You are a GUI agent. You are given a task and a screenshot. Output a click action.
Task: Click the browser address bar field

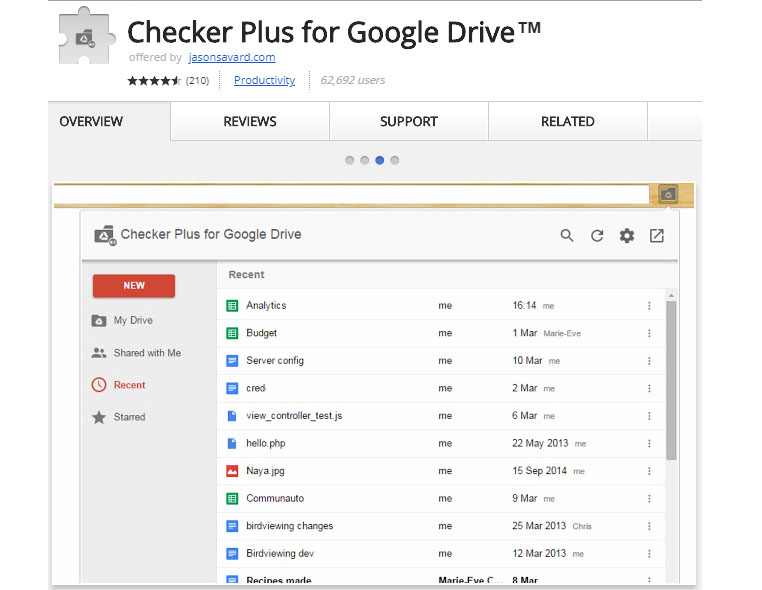351,194
